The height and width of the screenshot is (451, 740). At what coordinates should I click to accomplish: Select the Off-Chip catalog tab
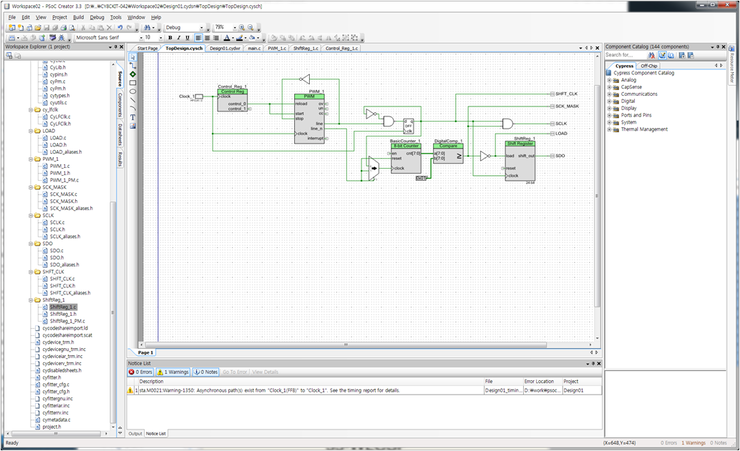649,66
